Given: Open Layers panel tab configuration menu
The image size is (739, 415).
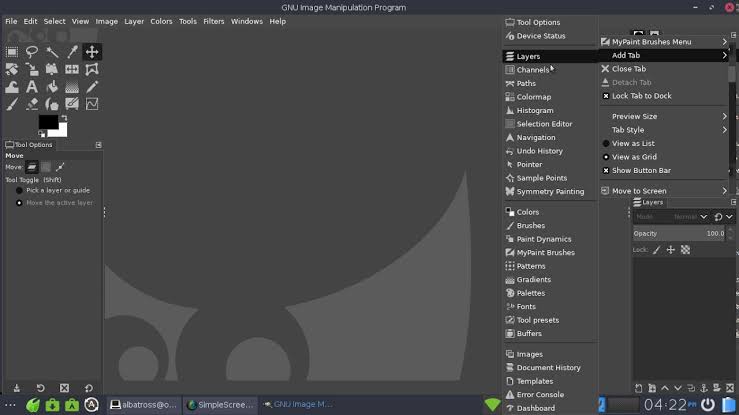Looking at the screenshot, I should point(733,202).
